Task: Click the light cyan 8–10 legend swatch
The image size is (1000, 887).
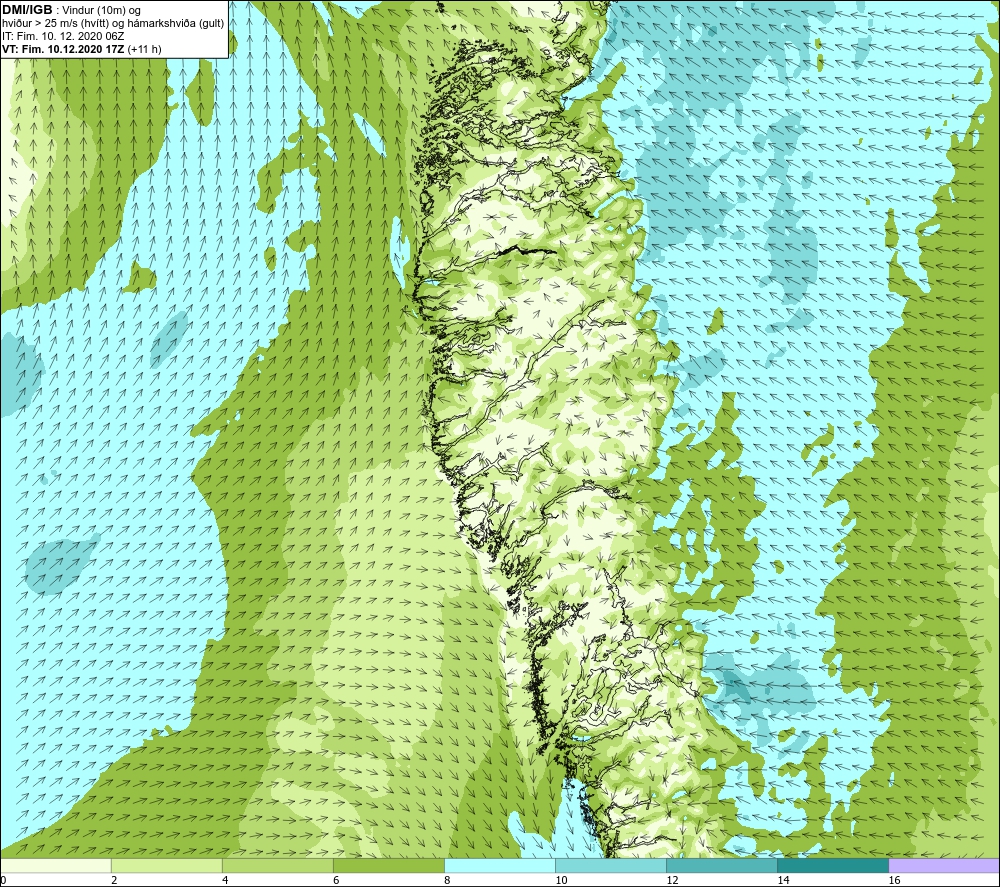Action: 500,865
